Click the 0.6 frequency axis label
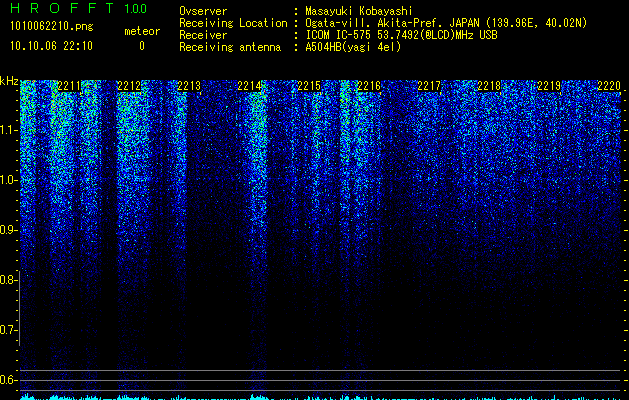The image size is (629, 400). (8, 380)
